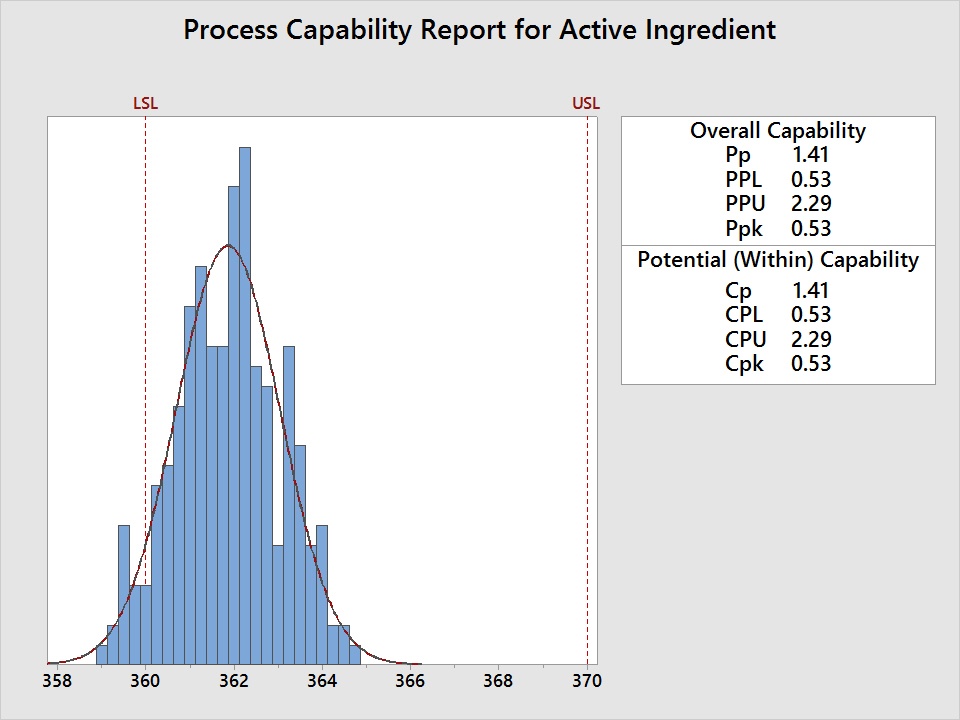Click the dashed USL reference line

[587, 400]
